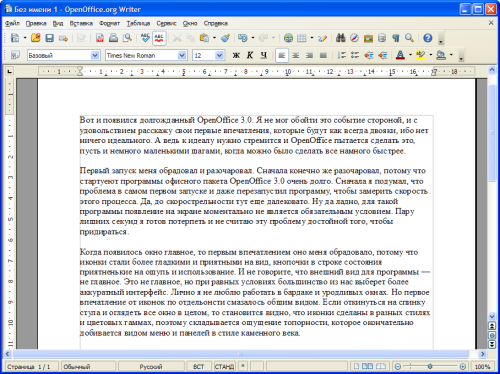Open the Таблица menu
This screenshot has height=374, width=500.
pyautogui.click(x=138, y=23)
